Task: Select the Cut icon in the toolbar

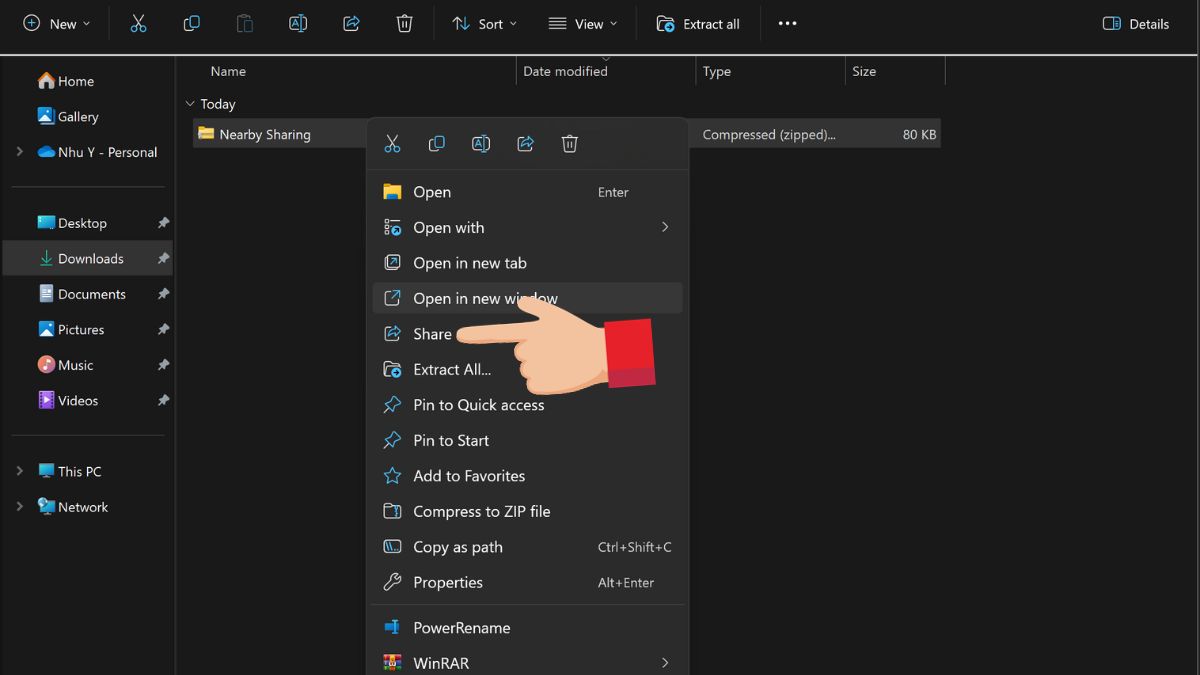Action: coord(138,23)
